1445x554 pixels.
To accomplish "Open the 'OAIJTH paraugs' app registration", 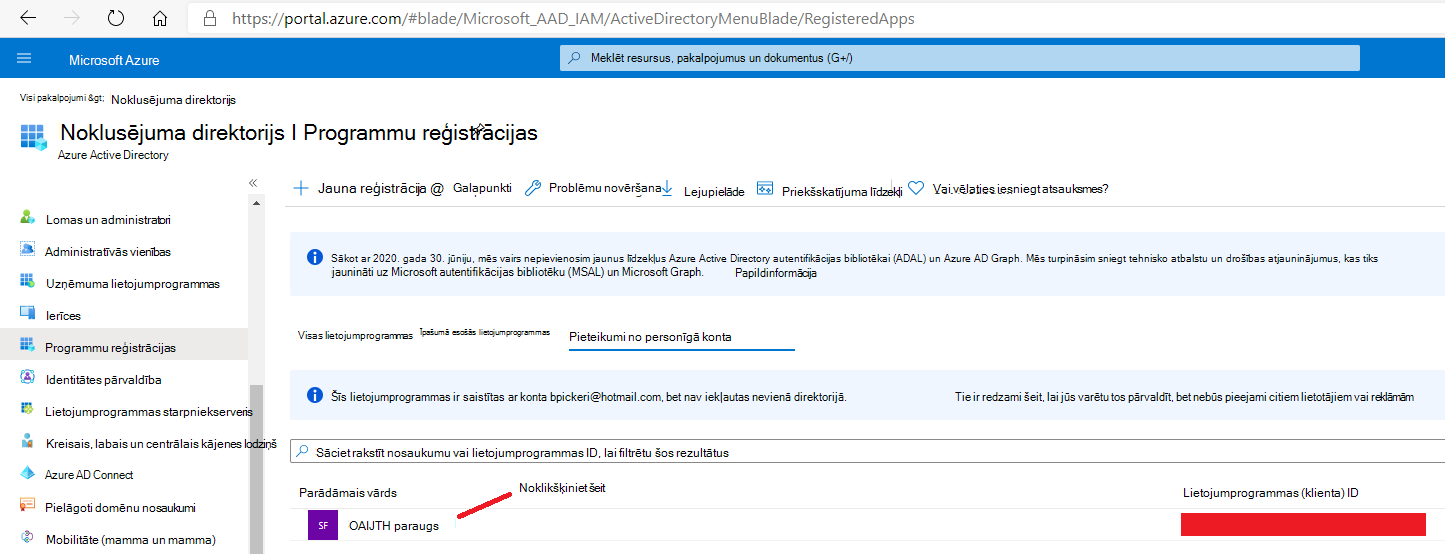I will tap(394, 525).
